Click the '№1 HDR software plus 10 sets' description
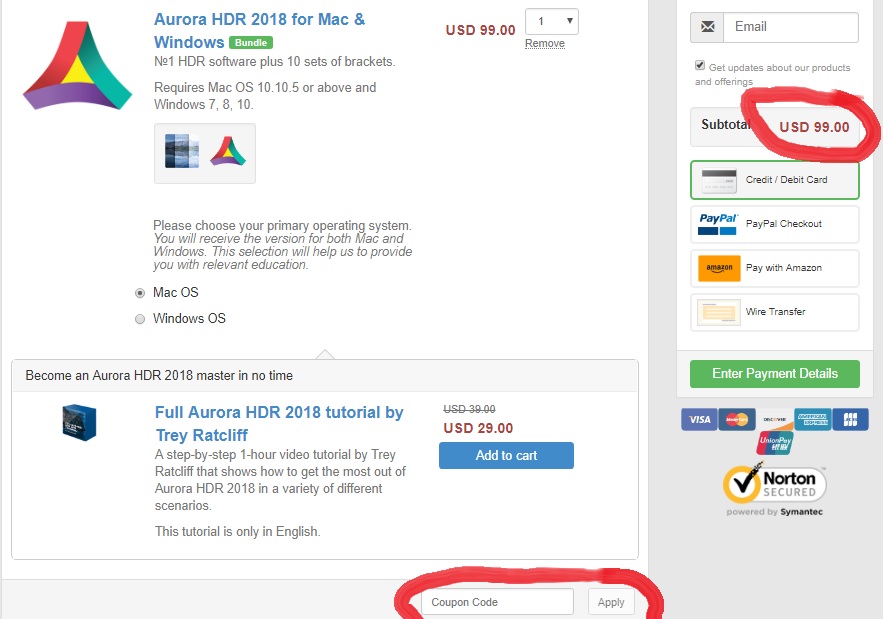883x619 pixels. pyautogui.click(x=275, y=61)
